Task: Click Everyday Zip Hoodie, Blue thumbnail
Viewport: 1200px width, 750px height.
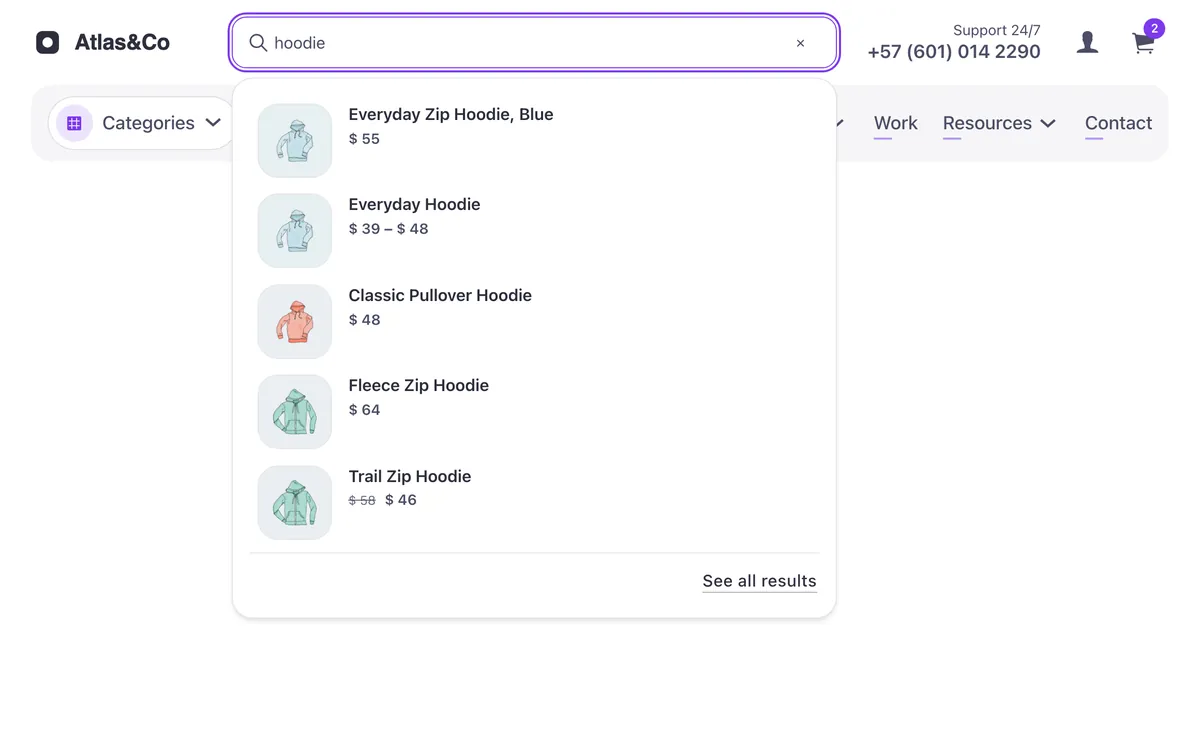Action: coord(295,140)
